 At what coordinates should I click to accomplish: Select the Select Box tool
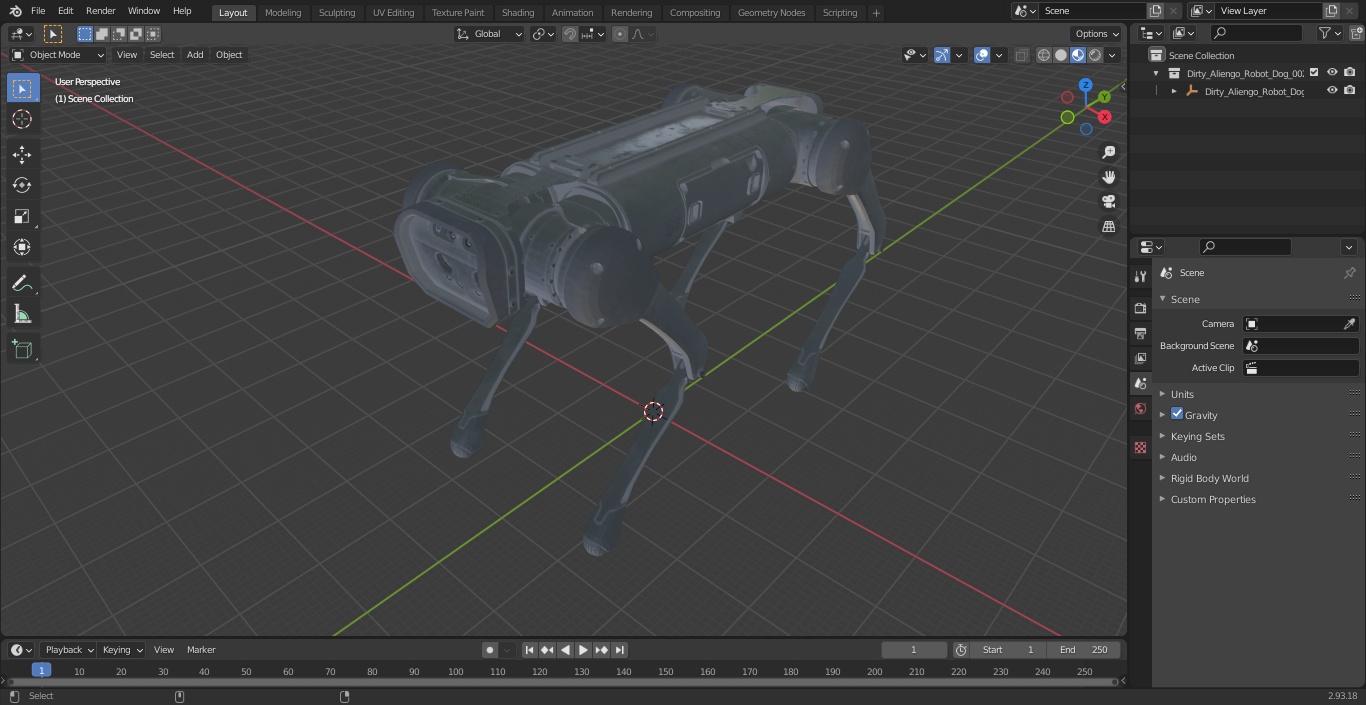pos(22,88)
